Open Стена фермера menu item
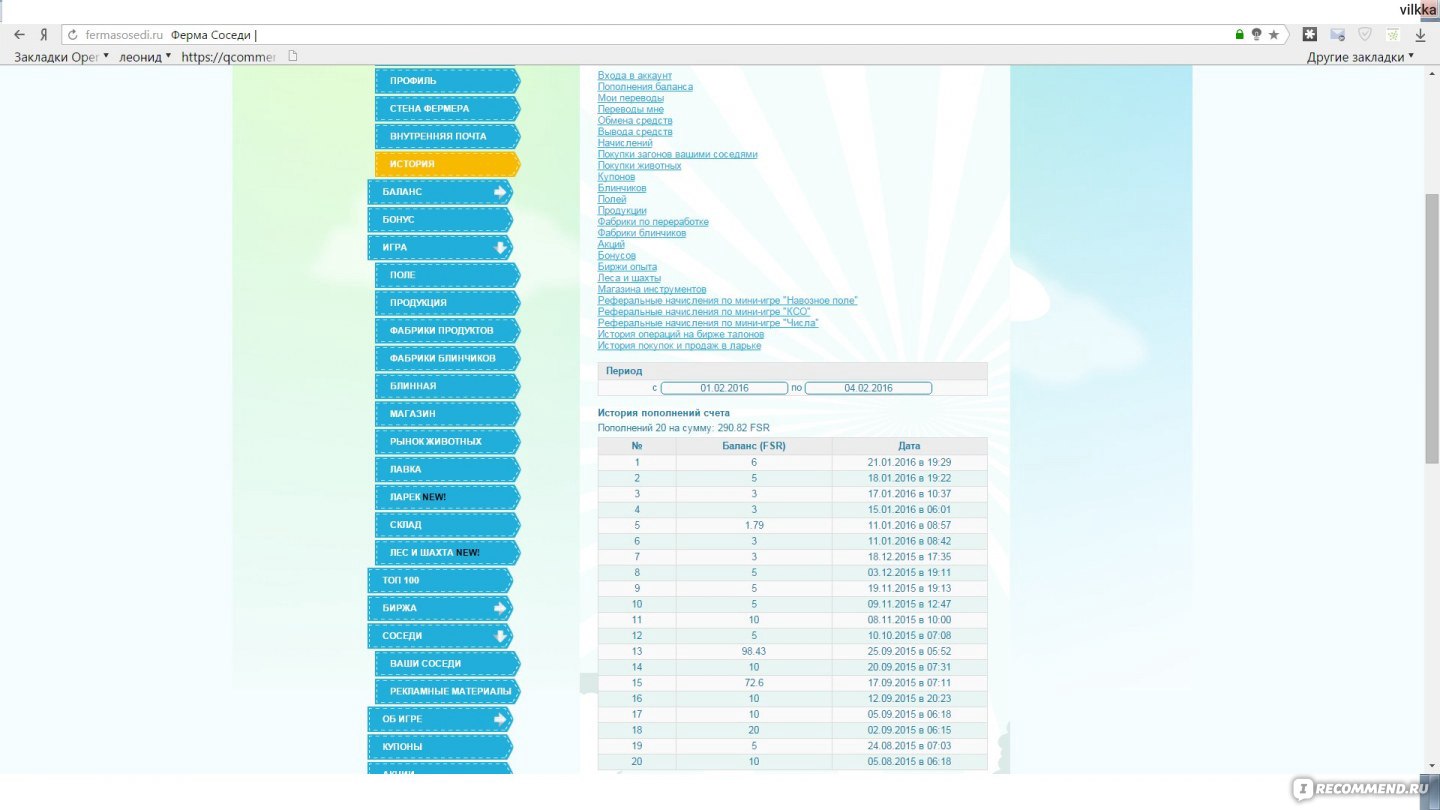 447,108
